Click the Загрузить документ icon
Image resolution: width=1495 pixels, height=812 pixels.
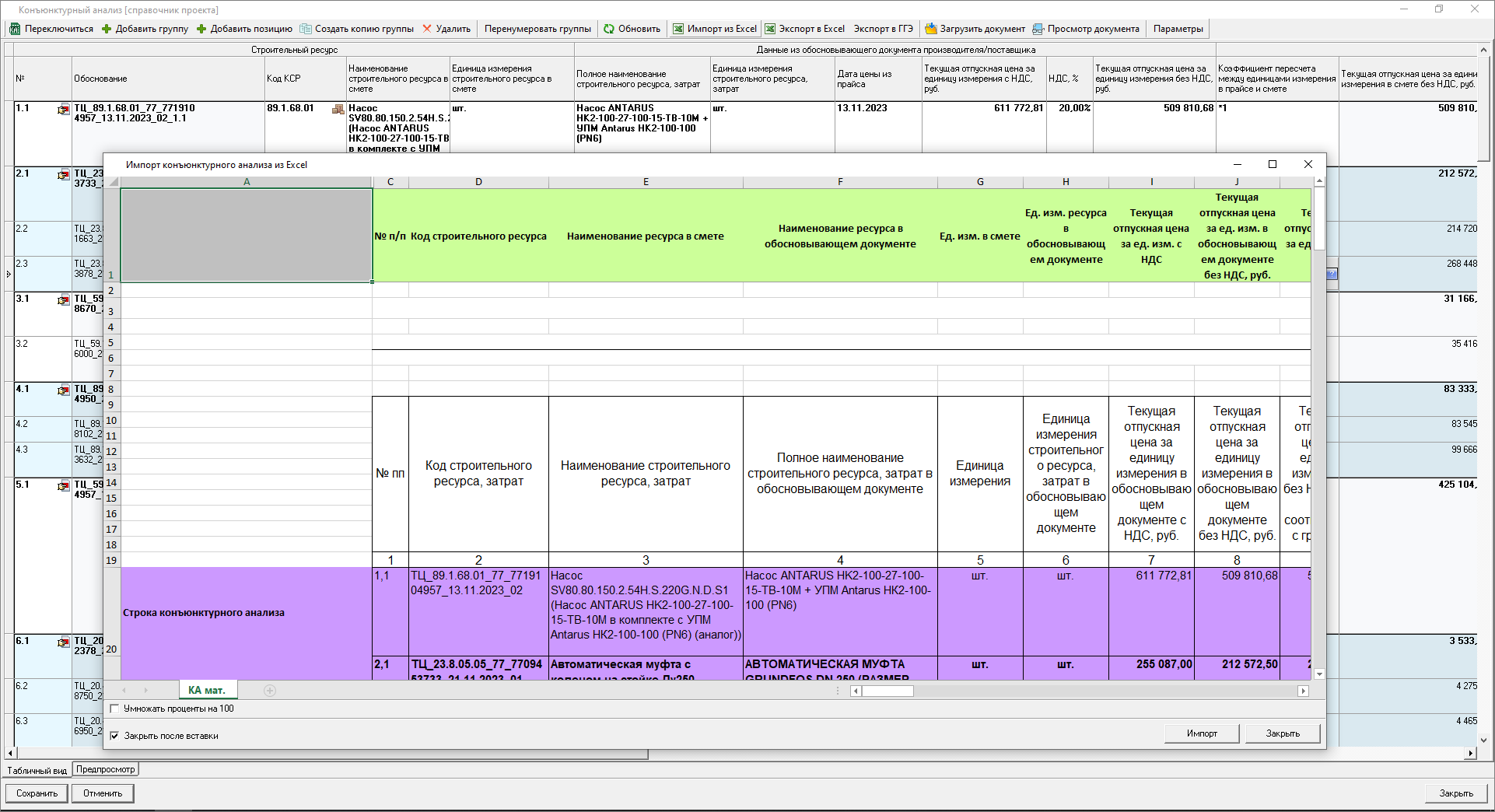[x=930, y=29]
